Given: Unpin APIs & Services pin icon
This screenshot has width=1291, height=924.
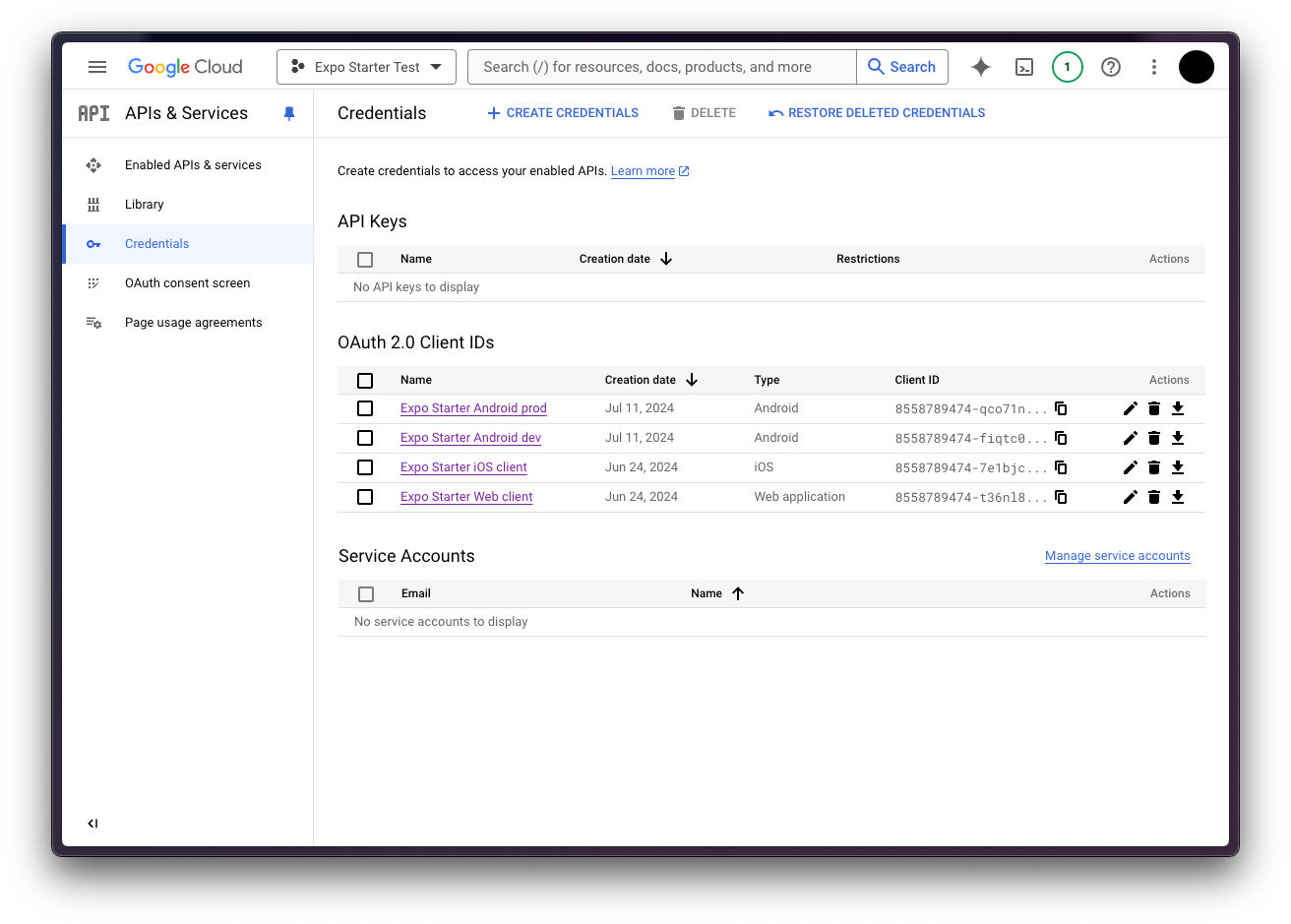Looking at the screenshot, I should point(289,113).
